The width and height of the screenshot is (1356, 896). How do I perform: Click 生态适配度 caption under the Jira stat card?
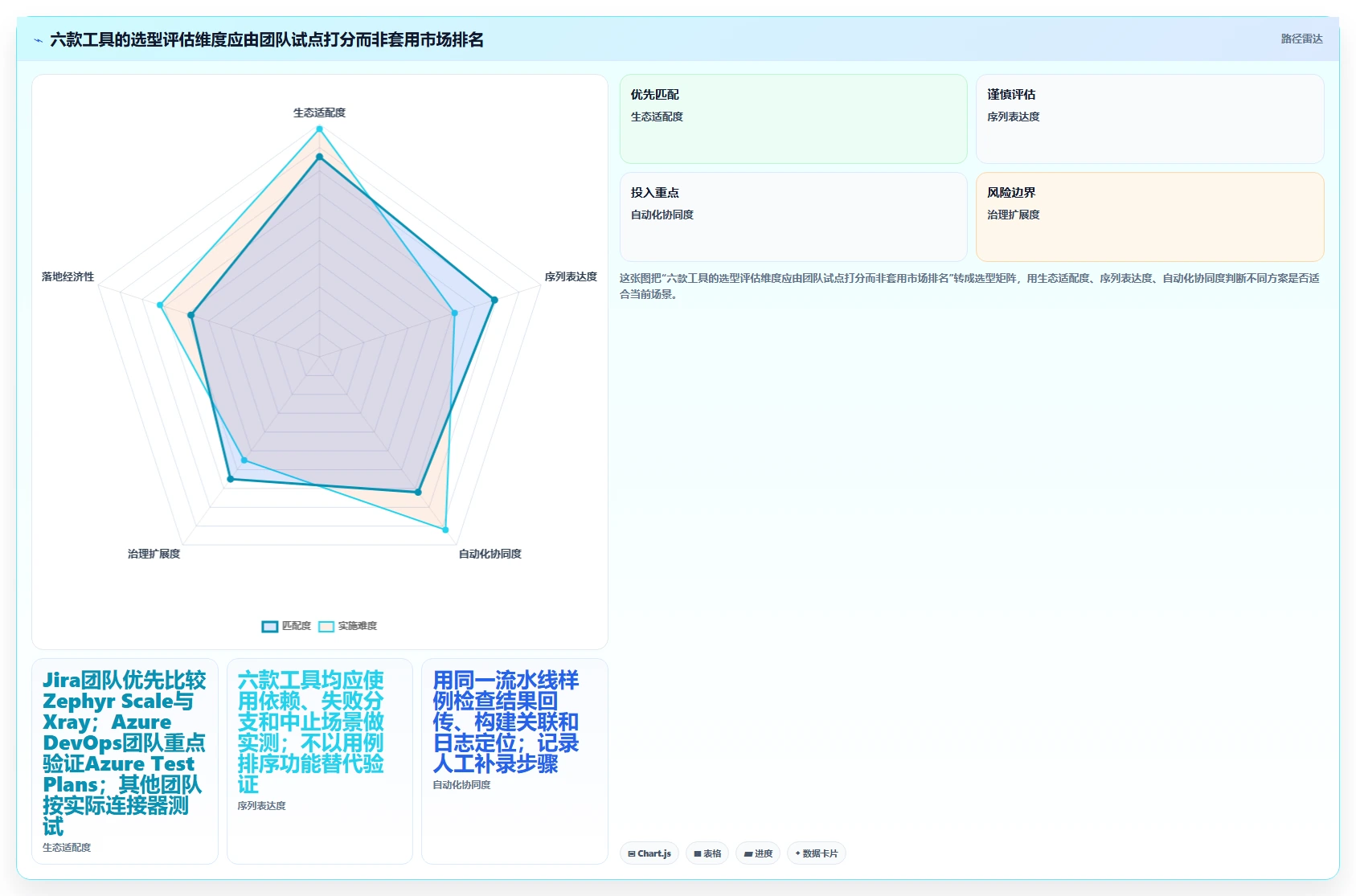[67, 847]
